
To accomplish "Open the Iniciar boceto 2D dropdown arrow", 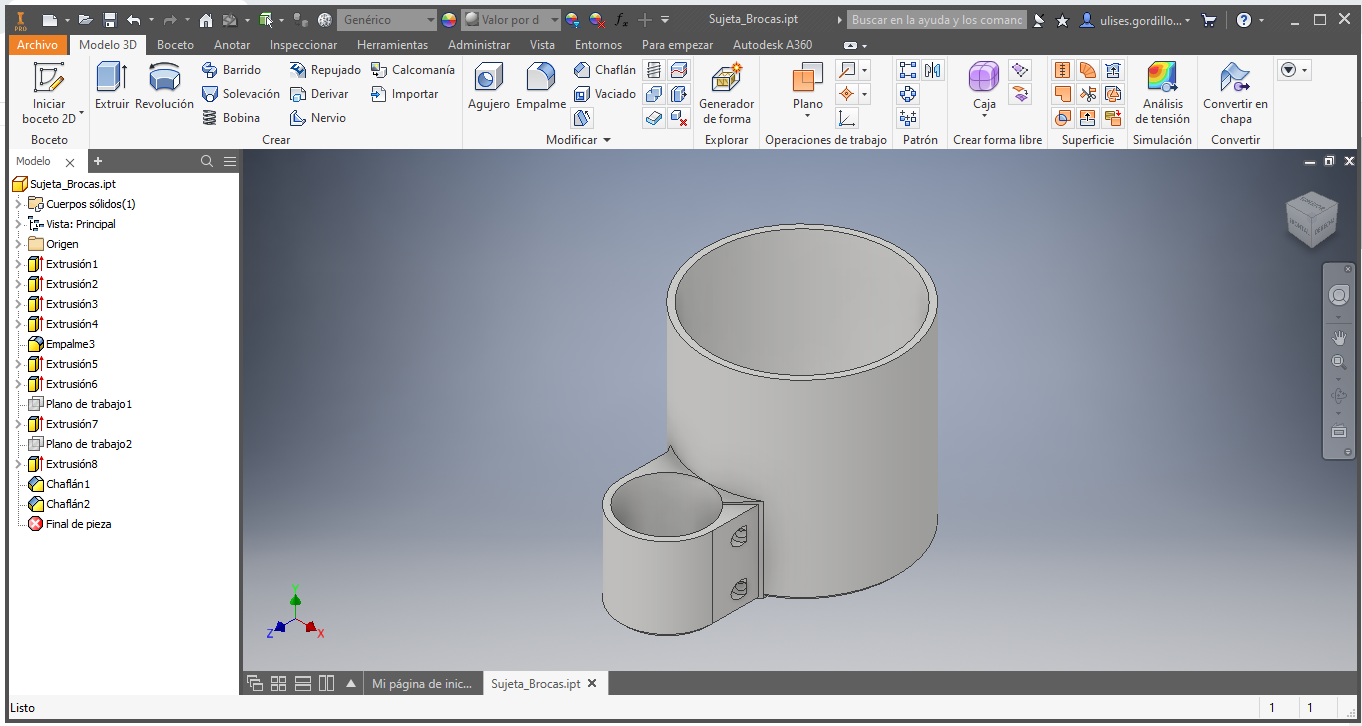I will (x=81, y=113).
